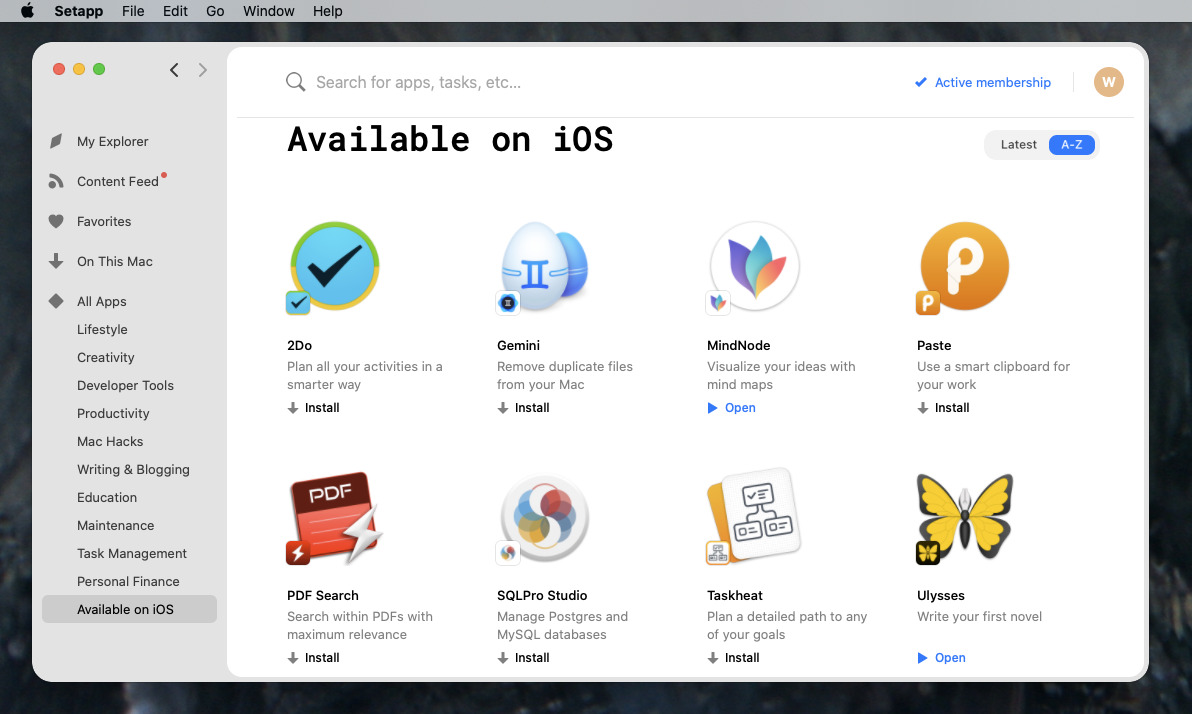Click the 2Do checkmark app icon

click(x=334, y=267)
